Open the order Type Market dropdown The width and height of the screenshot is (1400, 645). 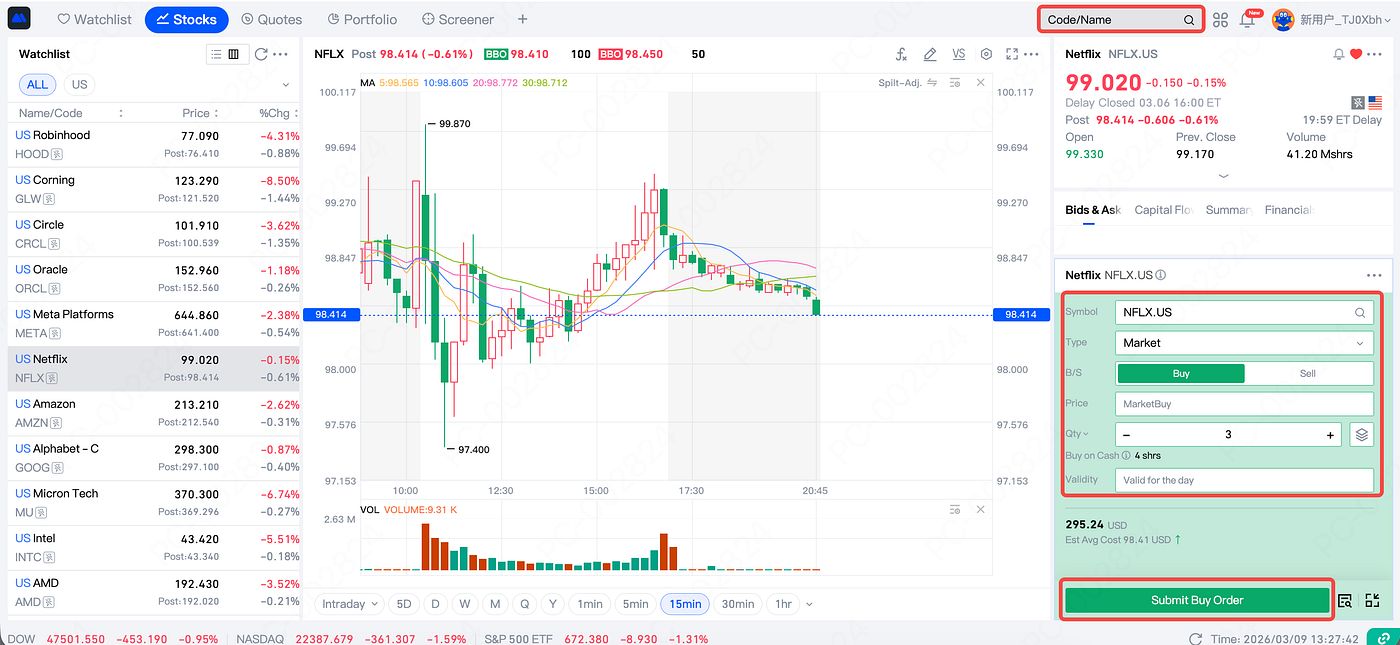click(1244, 343)
